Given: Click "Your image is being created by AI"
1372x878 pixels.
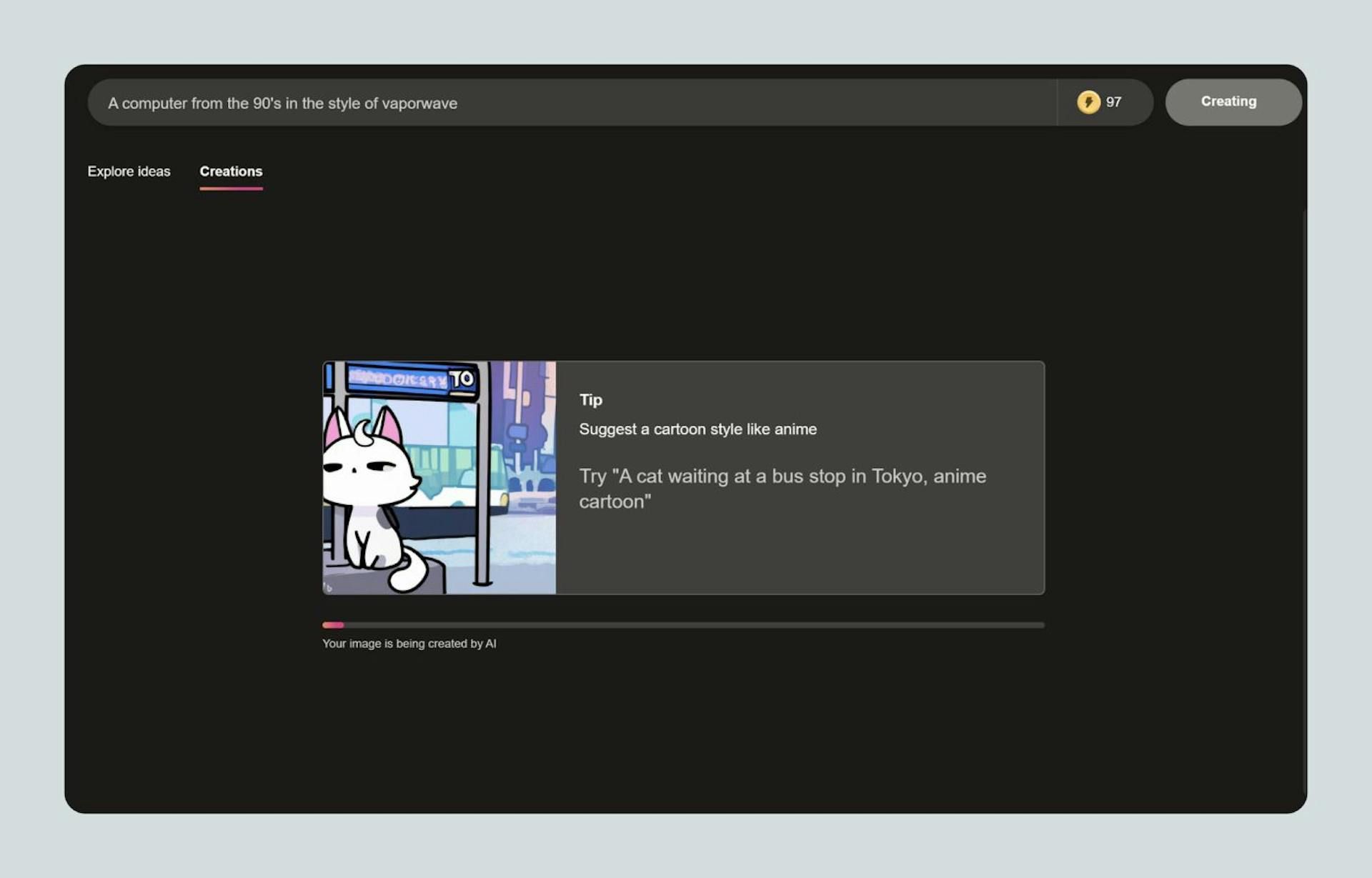Looking at the screenshot, I should coord(409,644).
